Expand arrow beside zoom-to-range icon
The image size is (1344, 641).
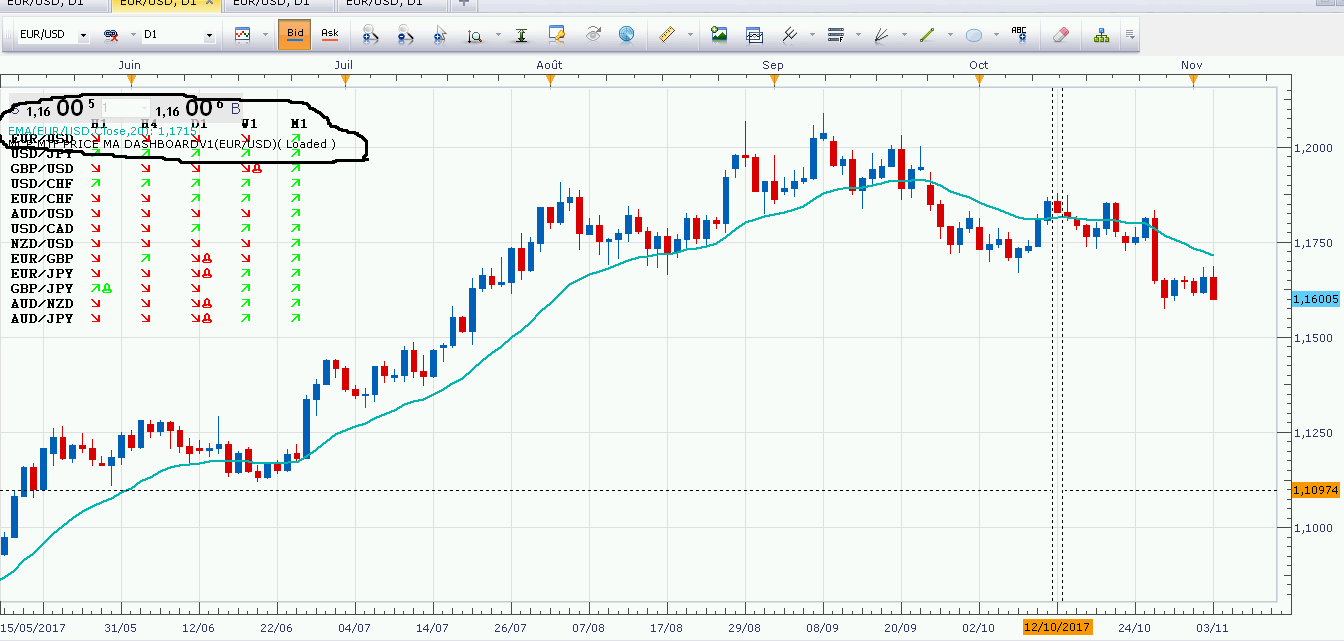pos(498,35)
